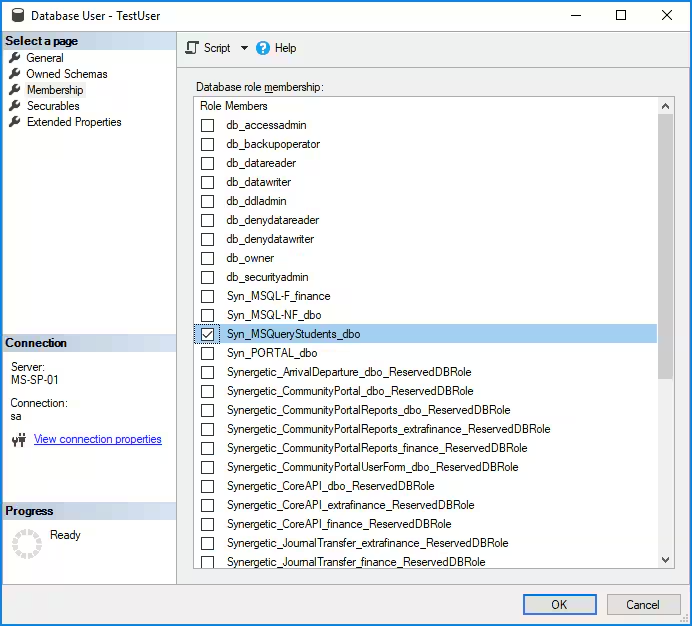Click the wrench icon beside General

click(15, 58)
